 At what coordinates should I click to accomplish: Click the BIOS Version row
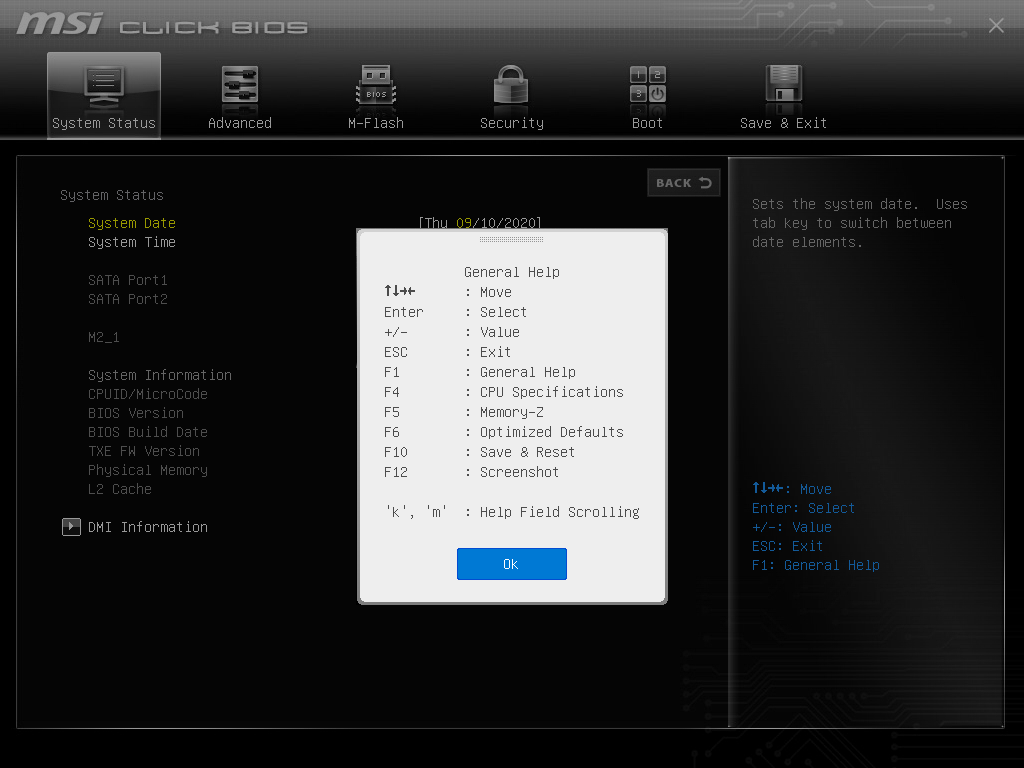coord(136,413)
